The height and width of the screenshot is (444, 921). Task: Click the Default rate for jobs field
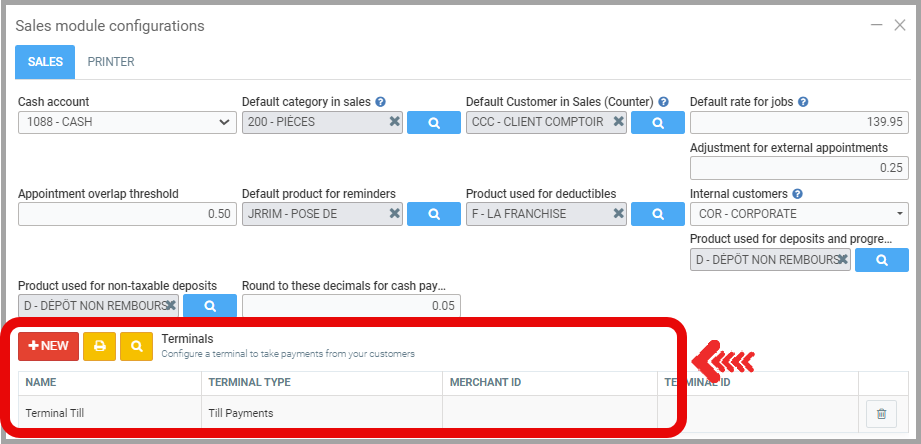(x=798, y=122)
